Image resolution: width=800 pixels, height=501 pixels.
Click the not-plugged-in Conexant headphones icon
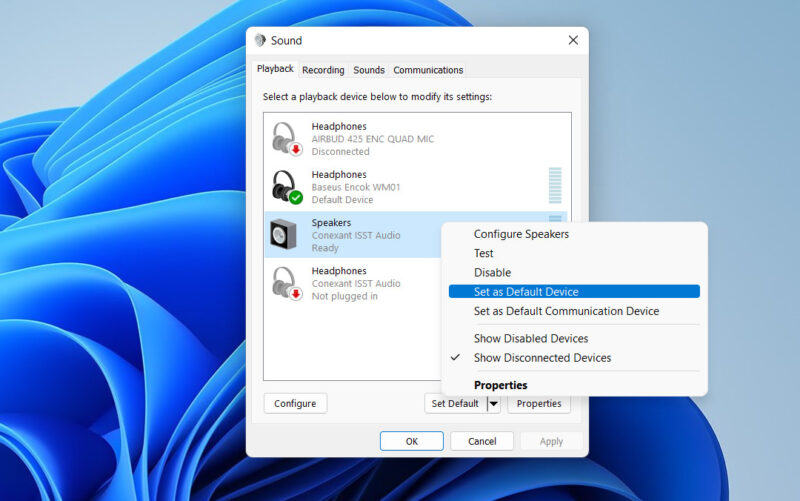click(287, 283)
